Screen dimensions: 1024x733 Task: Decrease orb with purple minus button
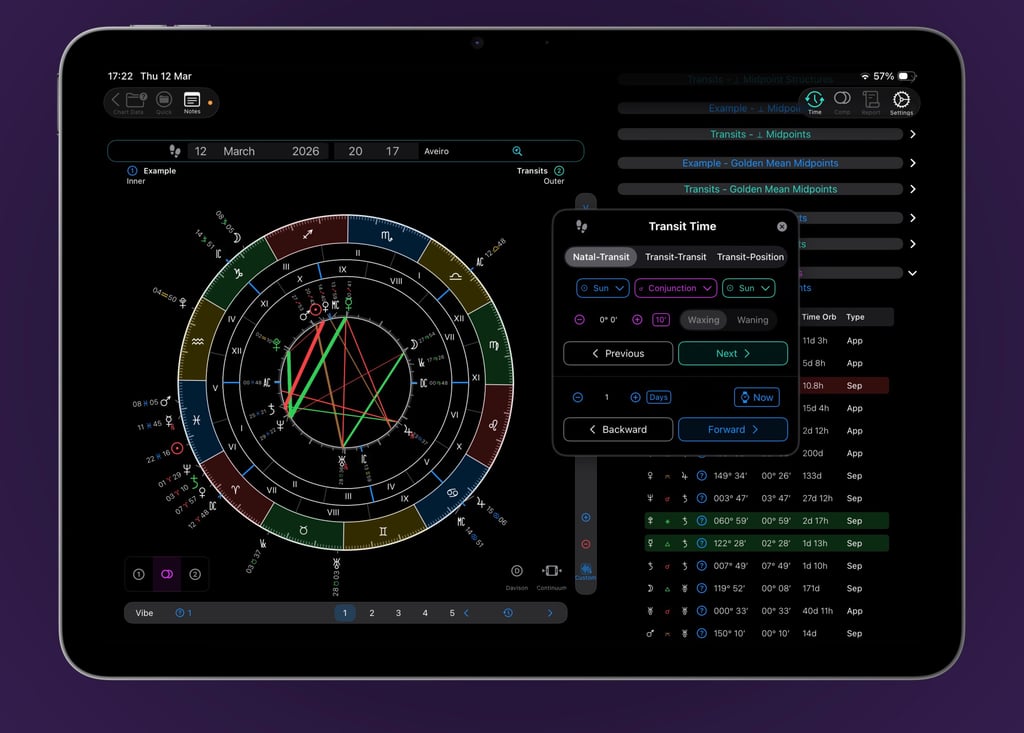(579, 319)
